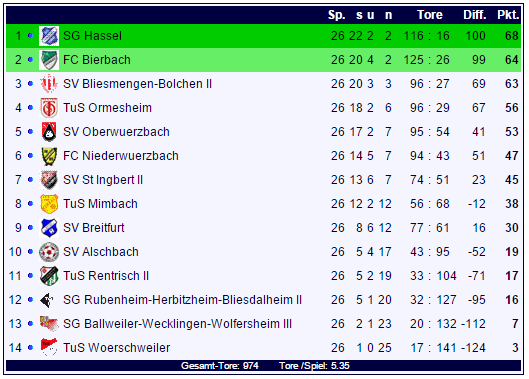529x379 pixels.
Task: Click the Pkt. column header
Action: tap(508, 15)
